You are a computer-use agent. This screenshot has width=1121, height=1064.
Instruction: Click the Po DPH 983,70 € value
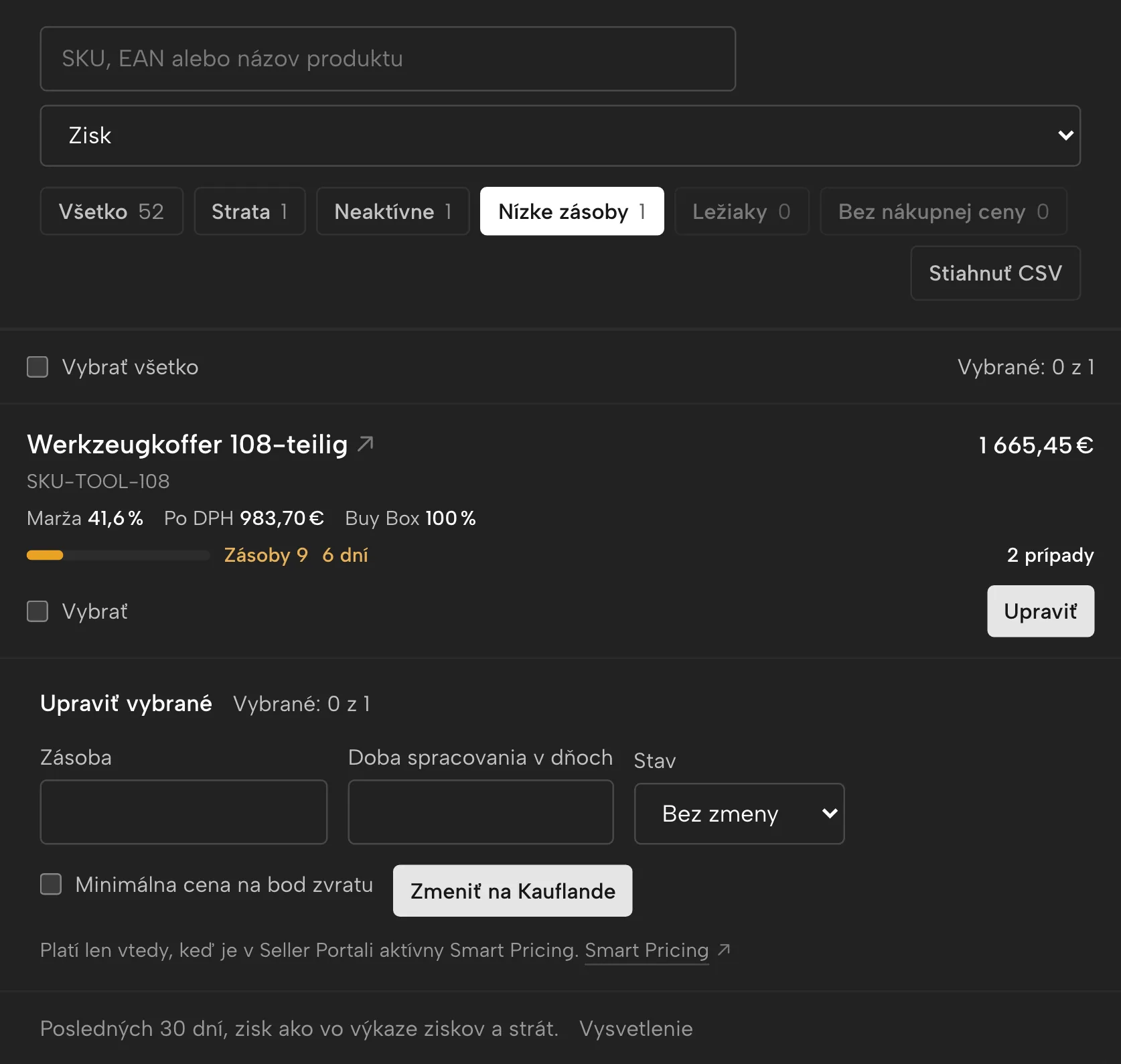(x=244, y=518)
